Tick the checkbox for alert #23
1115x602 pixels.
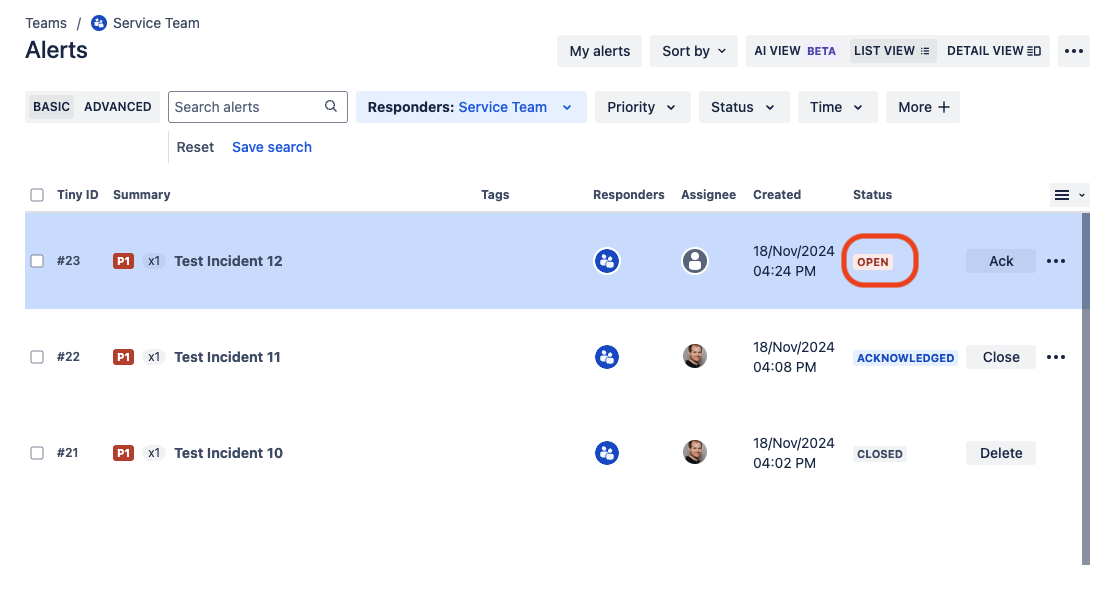click(37, 261)
